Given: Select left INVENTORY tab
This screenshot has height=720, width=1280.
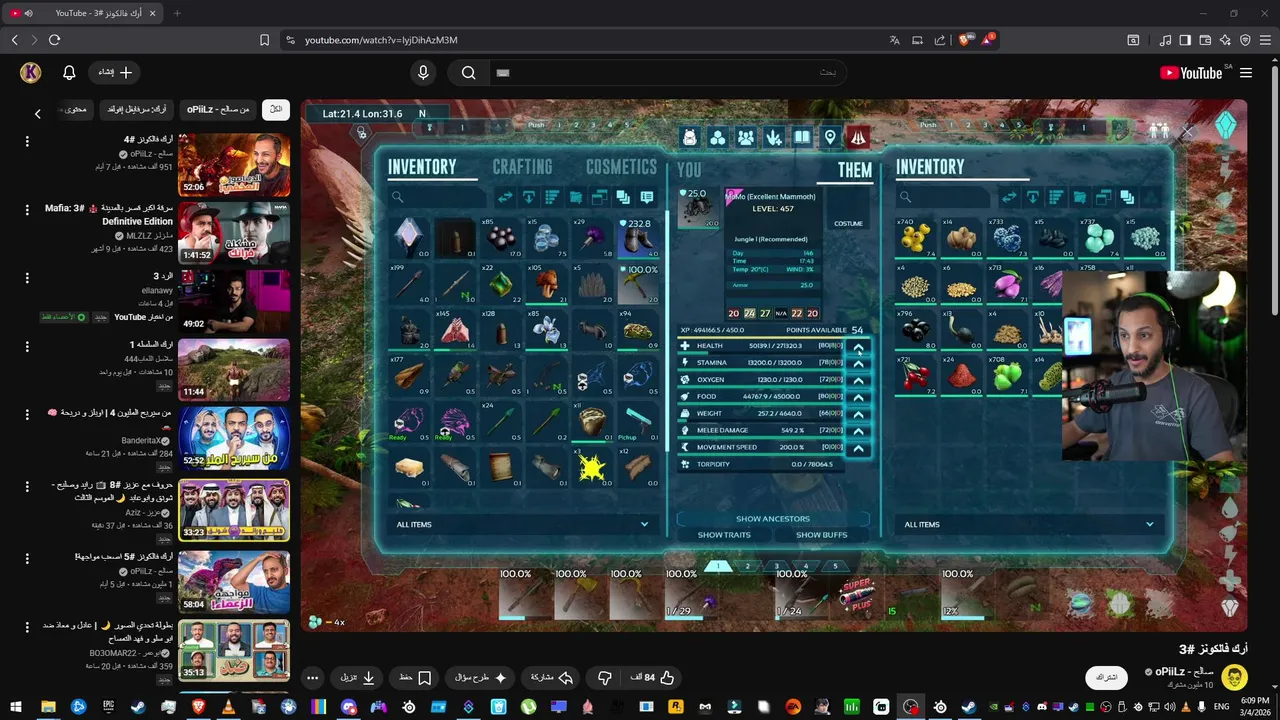Looking at the screenshot, I should click(422, 167).
